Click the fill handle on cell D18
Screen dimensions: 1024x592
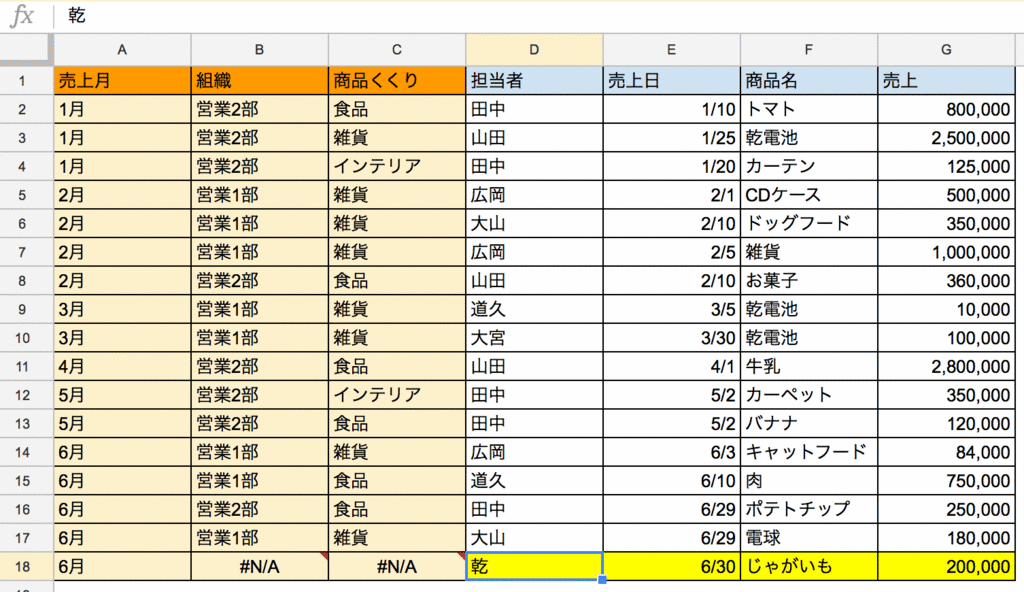point(602,580)
